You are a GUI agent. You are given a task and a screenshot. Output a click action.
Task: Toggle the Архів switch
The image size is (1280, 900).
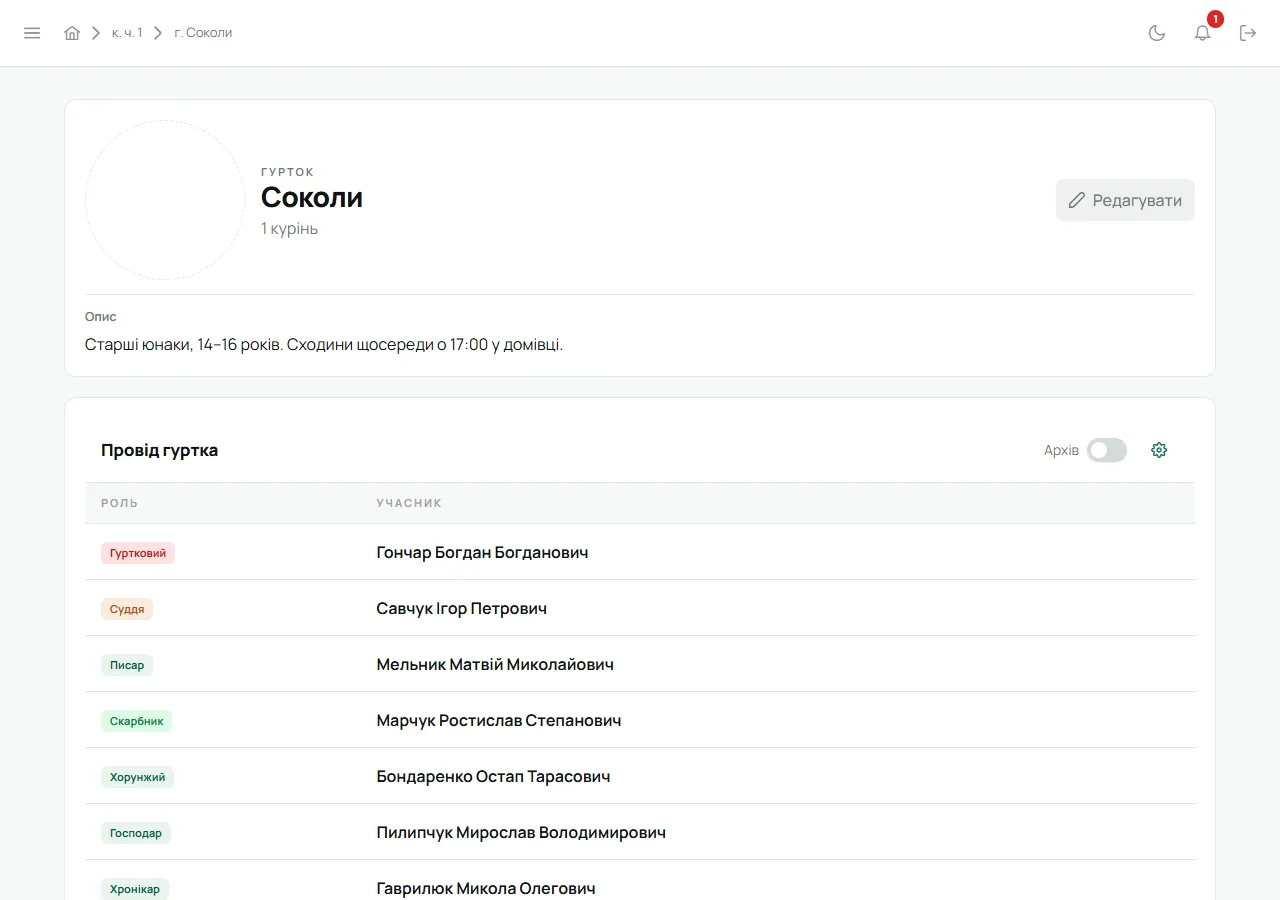[x=1107, y=450]
